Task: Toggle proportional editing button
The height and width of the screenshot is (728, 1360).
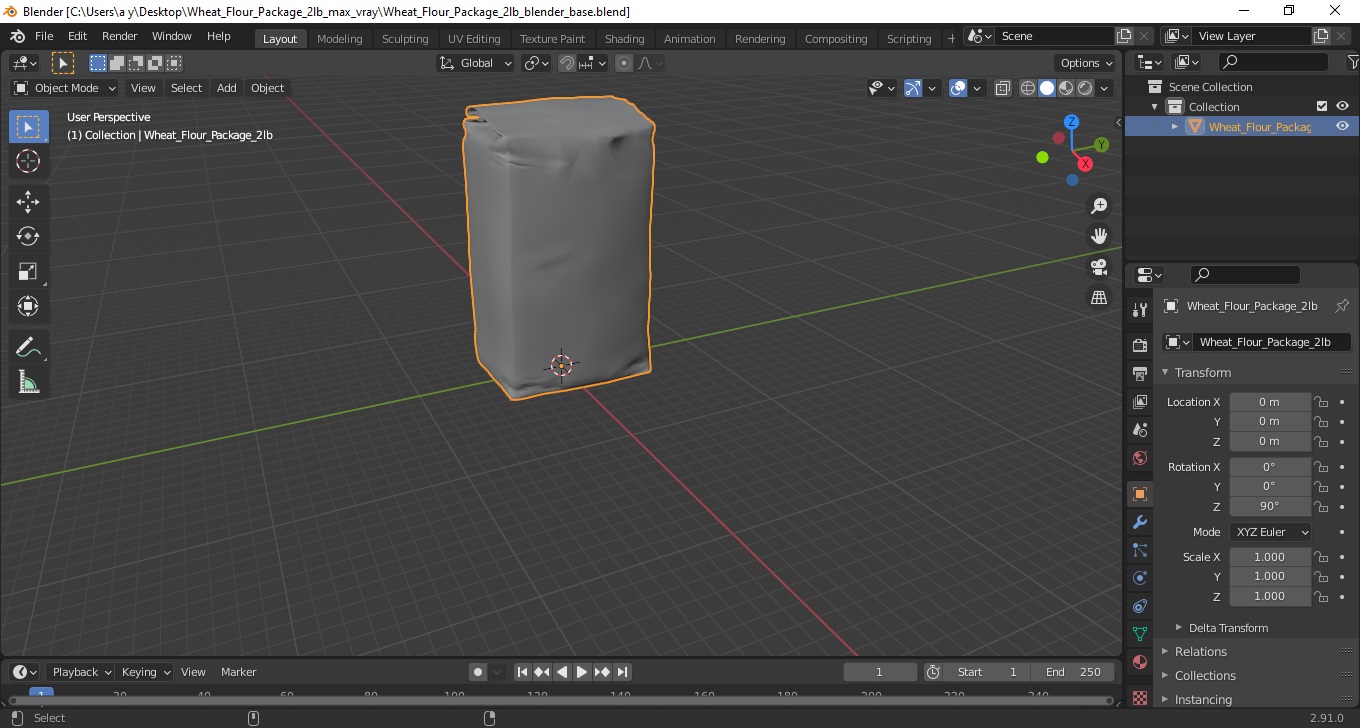Action: point(624,63)
